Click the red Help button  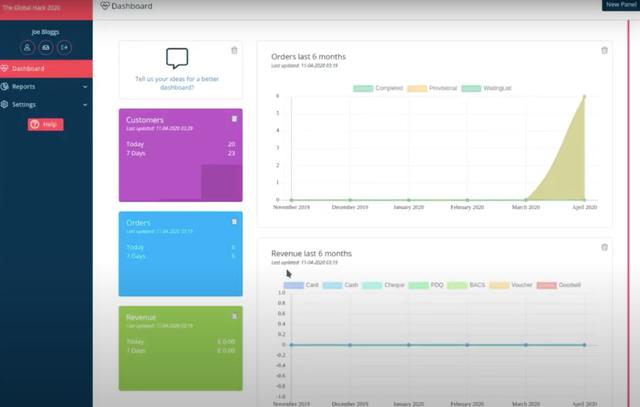click(46, 124)
